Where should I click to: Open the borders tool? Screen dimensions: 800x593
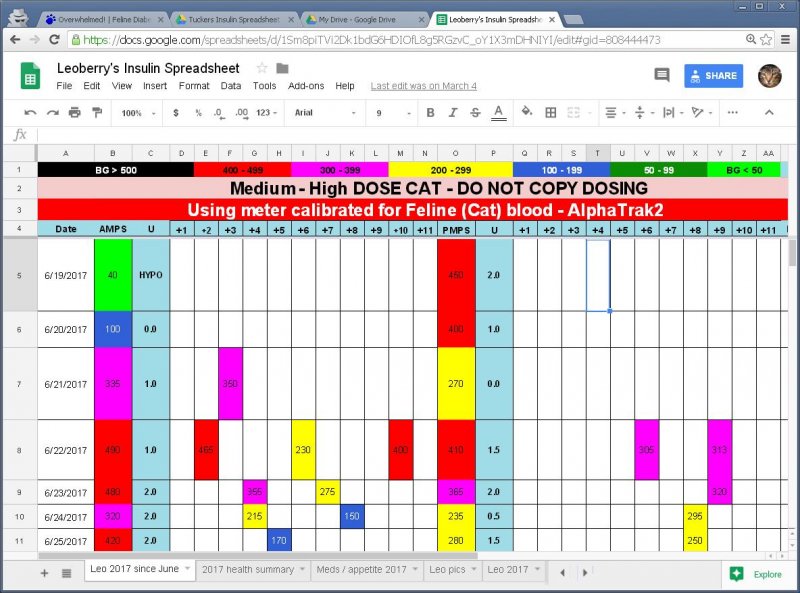pyautogui.click(x=550, y=113)
